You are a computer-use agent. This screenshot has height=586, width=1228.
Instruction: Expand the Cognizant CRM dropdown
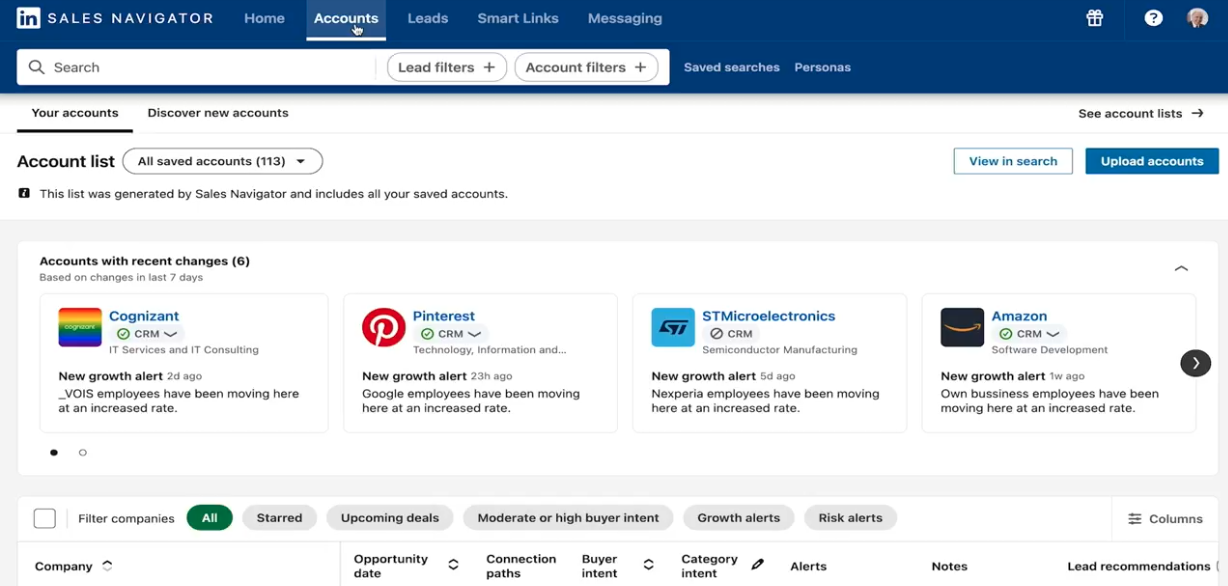click(171, 334)
